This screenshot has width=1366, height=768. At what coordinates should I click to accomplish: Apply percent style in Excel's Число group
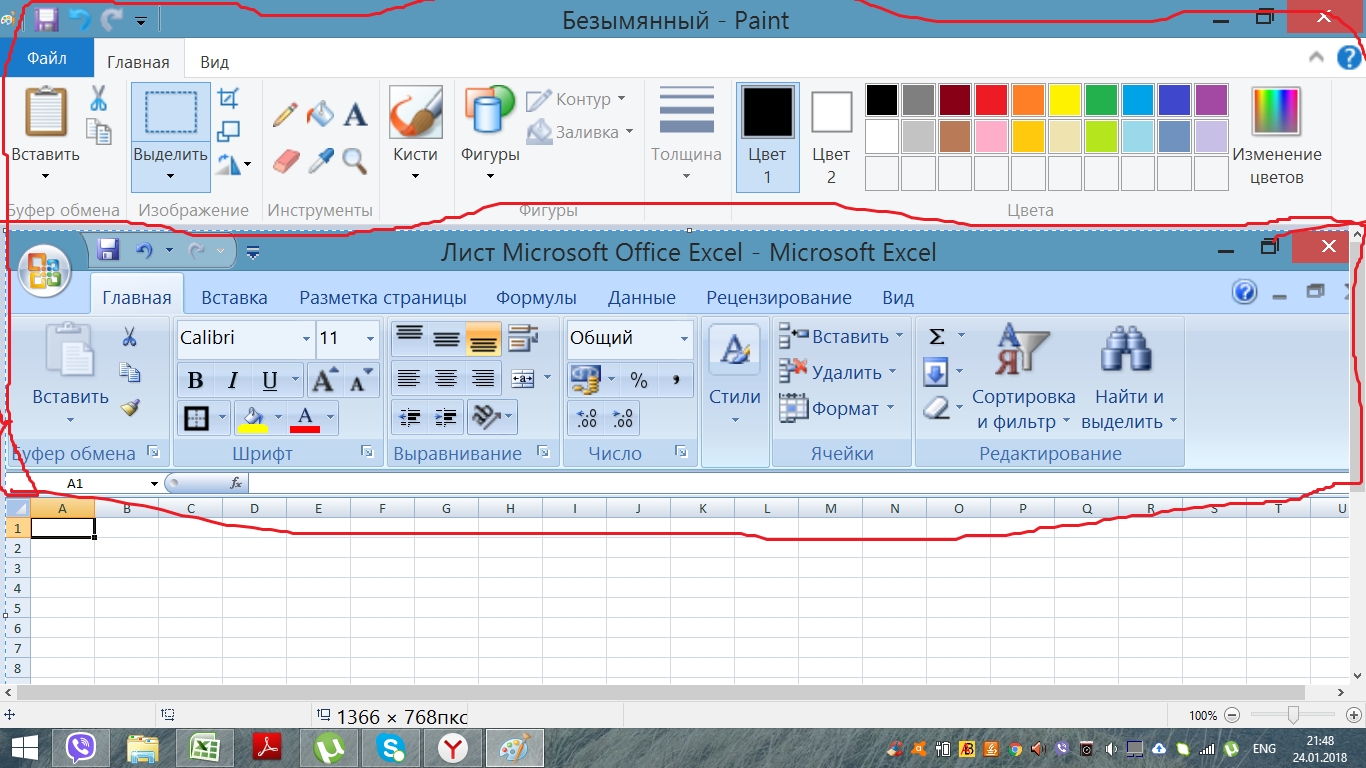(x=639, y=380)
